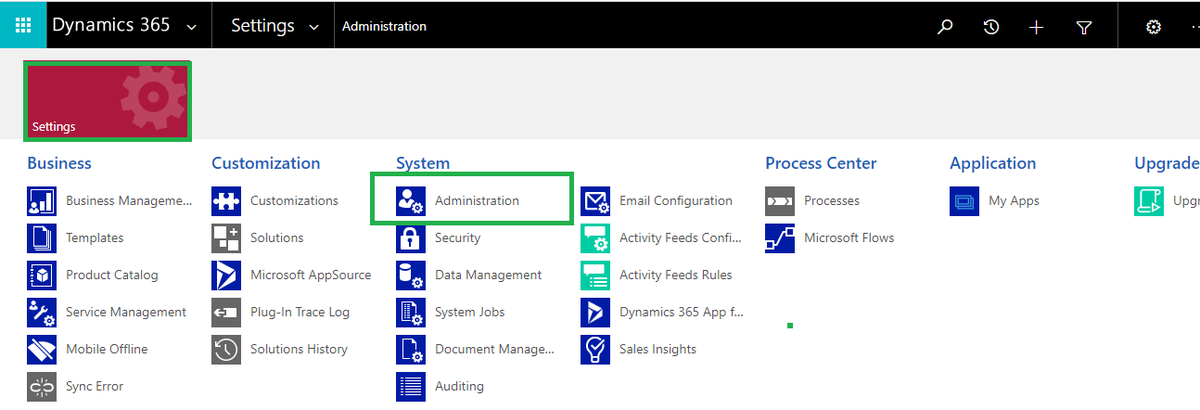Open the Templates link

pos(95,238)
